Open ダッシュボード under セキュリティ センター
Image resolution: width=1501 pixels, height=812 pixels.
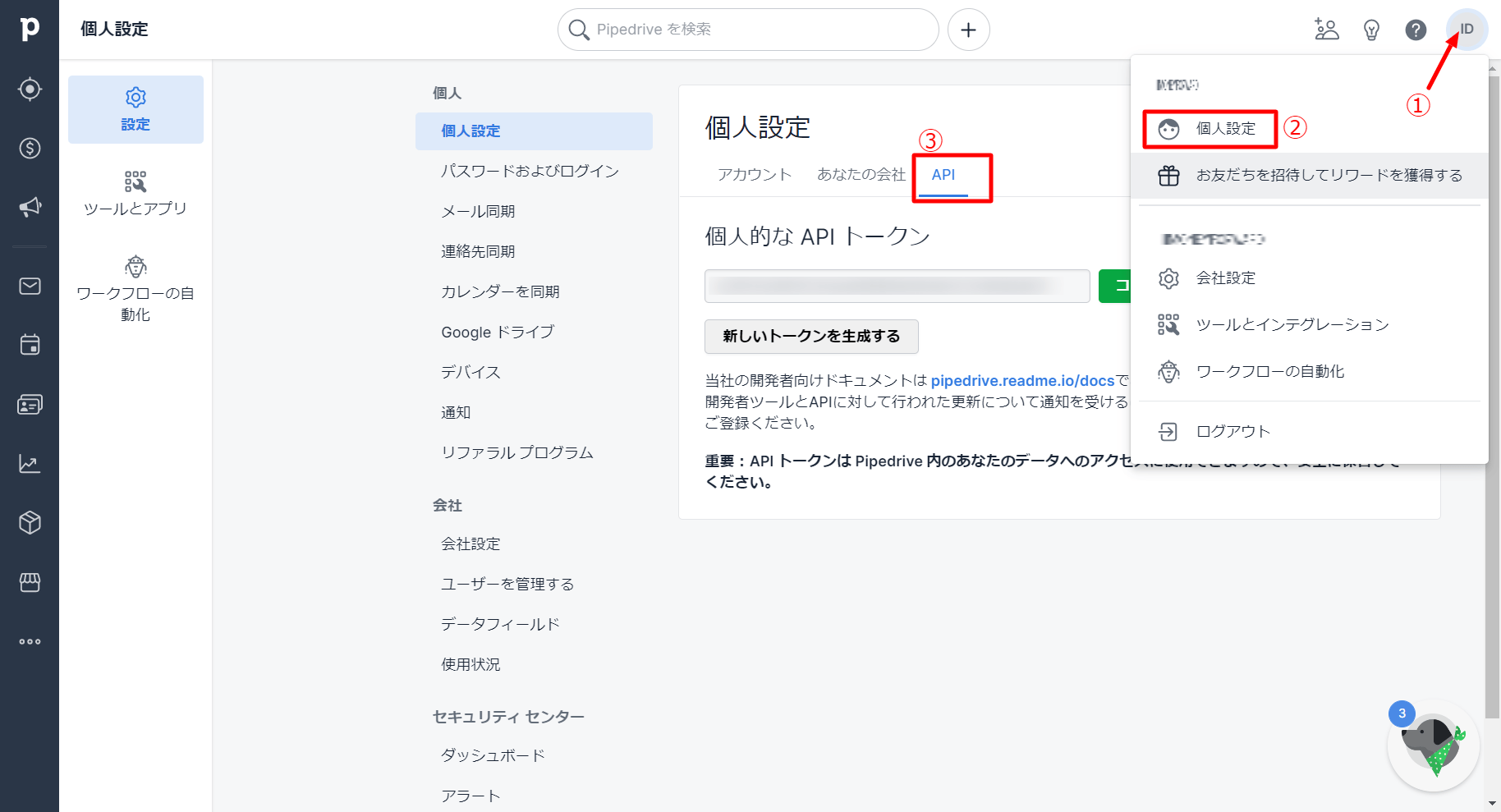[534, 756]
